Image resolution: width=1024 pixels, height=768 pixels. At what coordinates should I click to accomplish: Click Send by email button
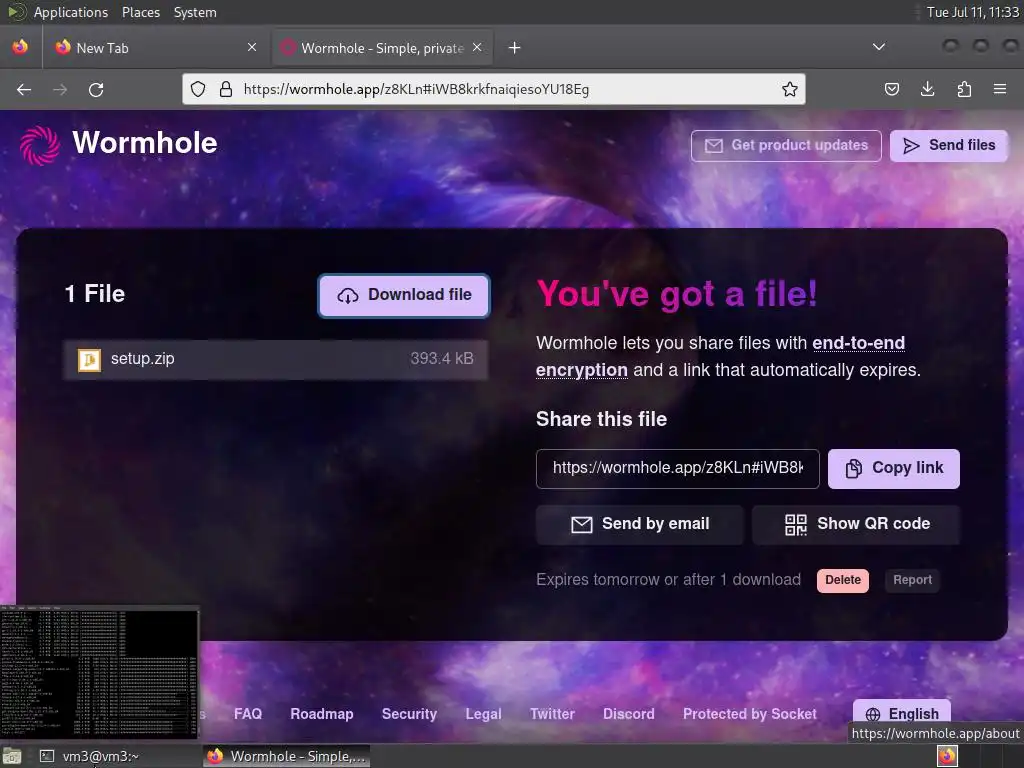tap(639, 524)
